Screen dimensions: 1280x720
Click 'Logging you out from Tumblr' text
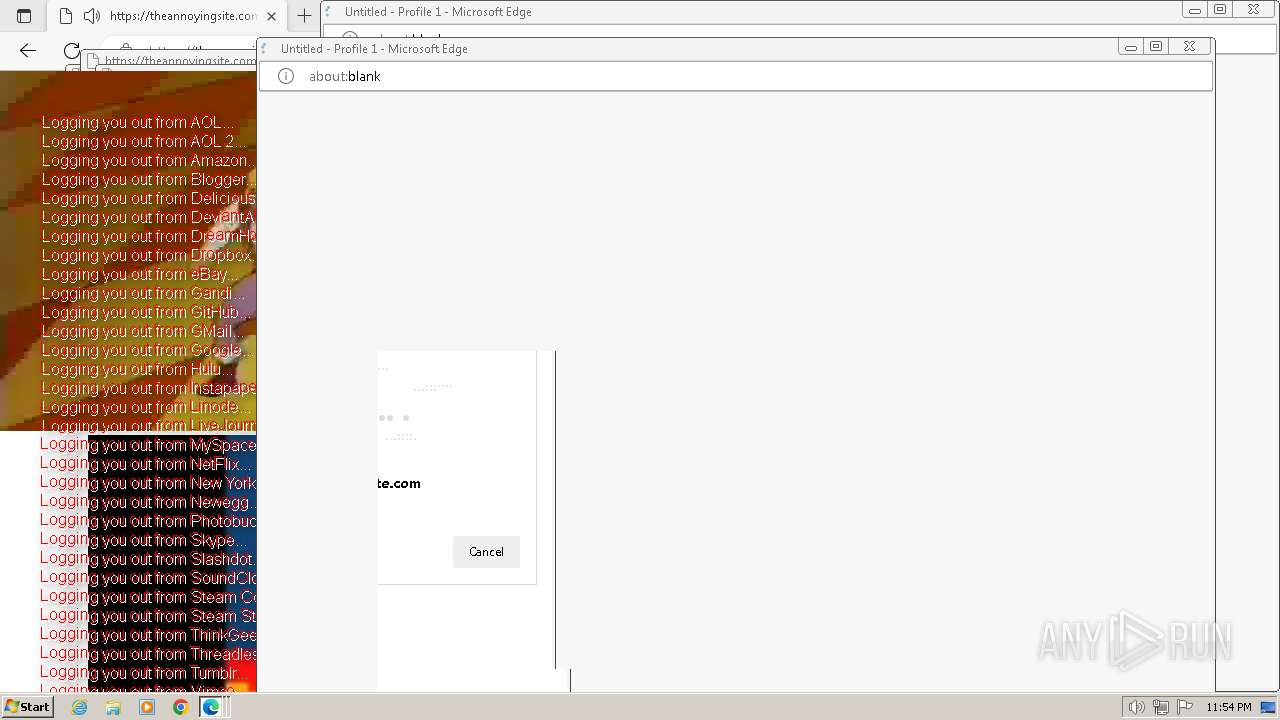tap(144, 673)
